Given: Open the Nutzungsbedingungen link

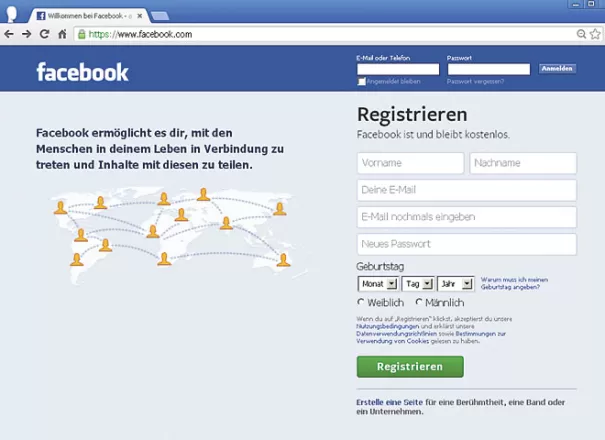Looking at the screenshot, I should (x=387, y=326).
